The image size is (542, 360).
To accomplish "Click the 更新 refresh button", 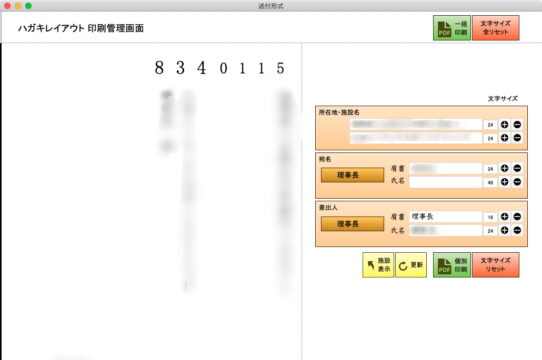I will click(x=411, y=265).
